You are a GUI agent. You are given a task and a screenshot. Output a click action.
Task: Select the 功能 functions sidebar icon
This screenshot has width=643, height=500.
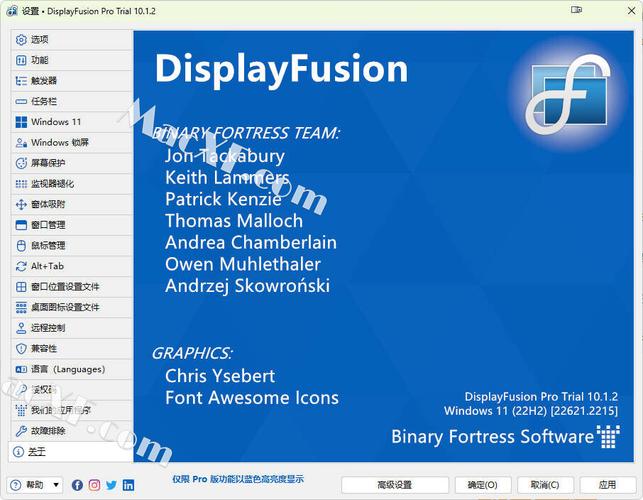pos(21,60)
